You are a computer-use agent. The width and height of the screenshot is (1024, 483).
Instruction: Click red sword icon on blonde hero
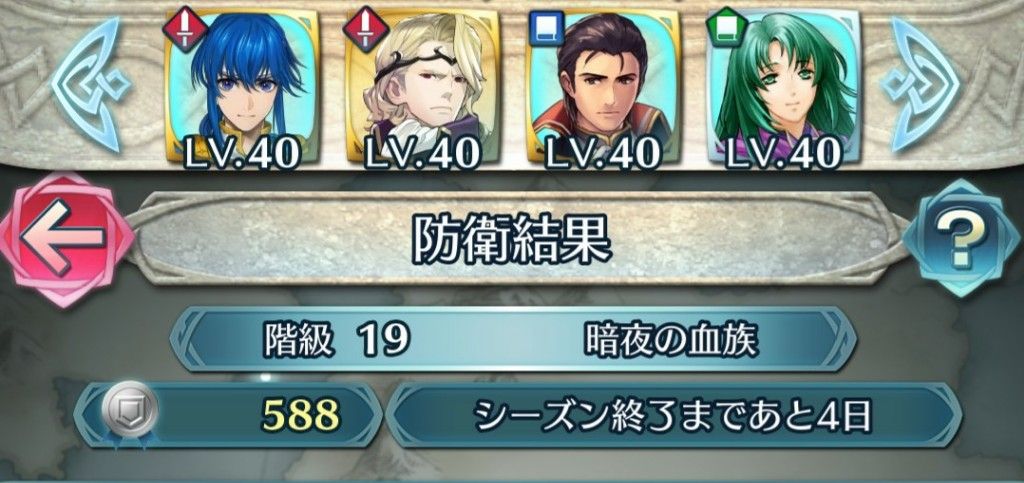366,29
